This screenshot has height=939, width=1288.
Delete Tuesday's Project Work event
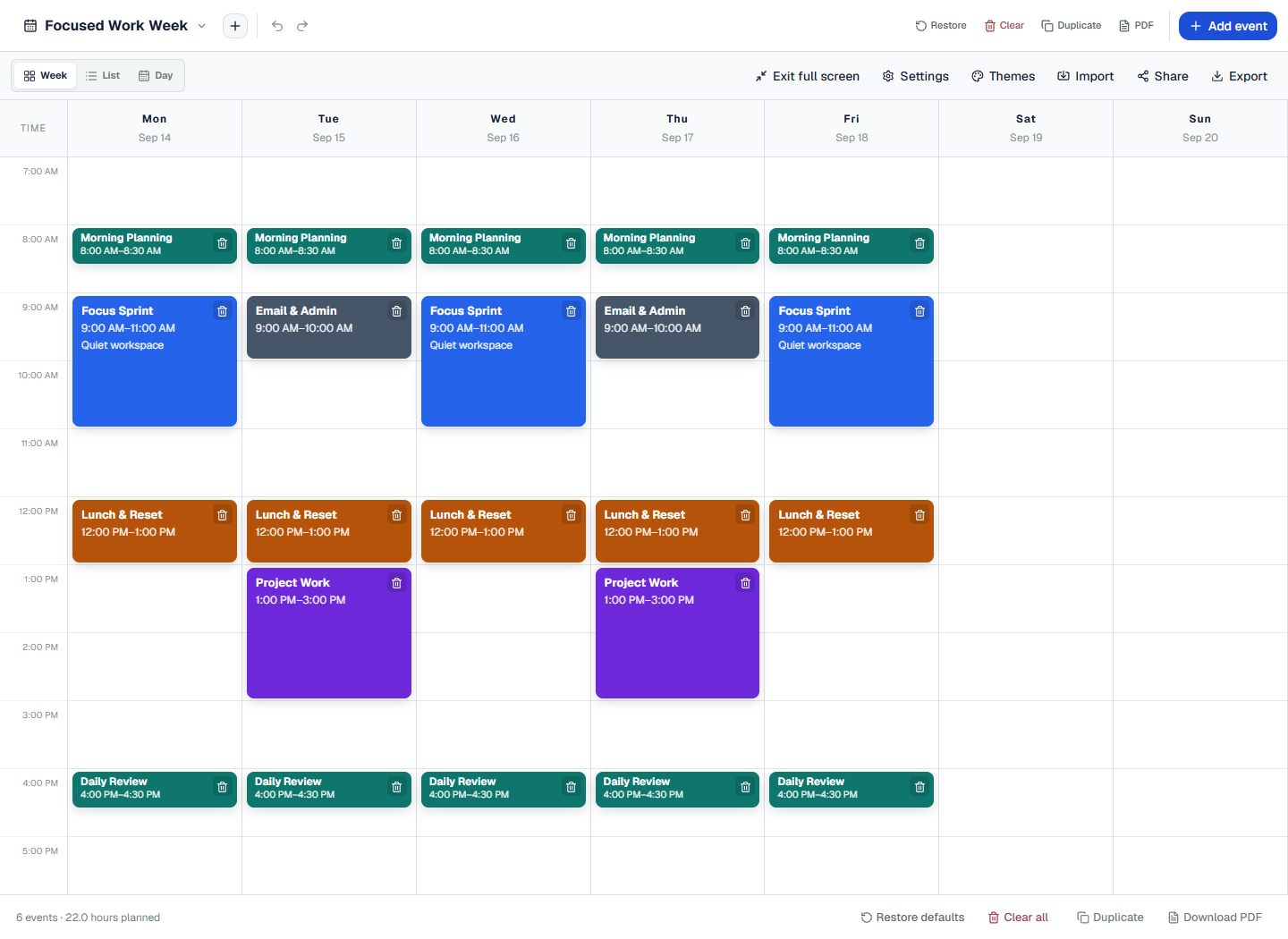click(x=396, y=583)
